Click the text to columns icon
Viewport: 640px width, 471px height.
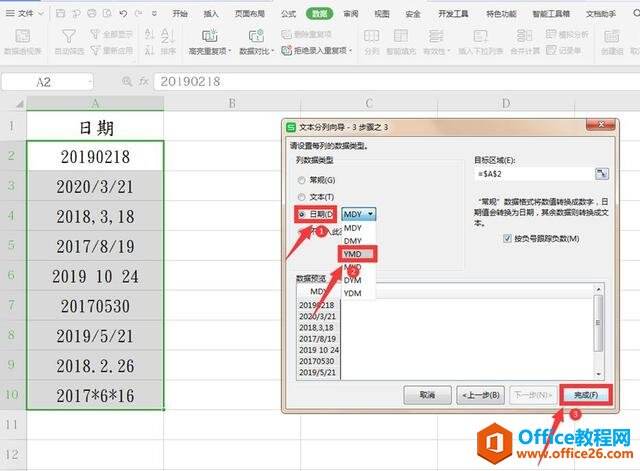371,36
